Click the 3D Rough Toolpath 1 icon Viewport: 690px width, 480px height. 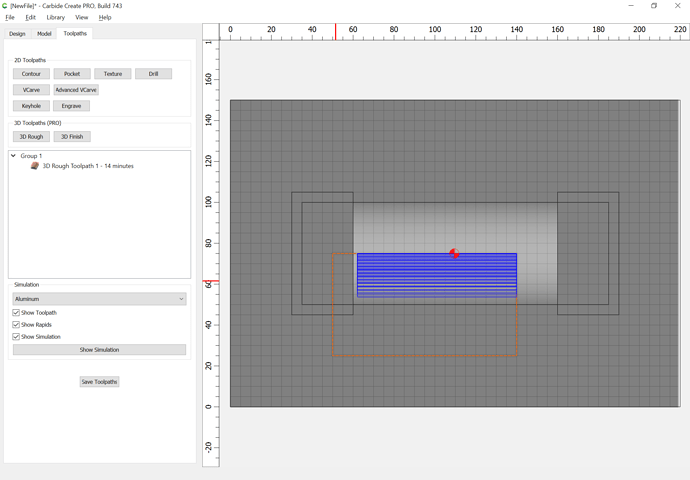coord(35,166)
